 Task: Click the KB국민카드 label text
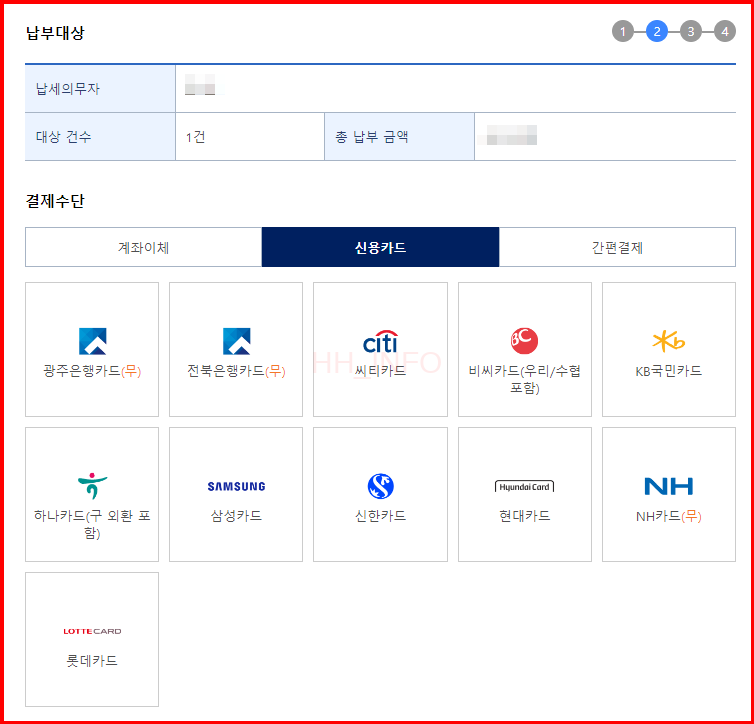(x=668, y=371)
